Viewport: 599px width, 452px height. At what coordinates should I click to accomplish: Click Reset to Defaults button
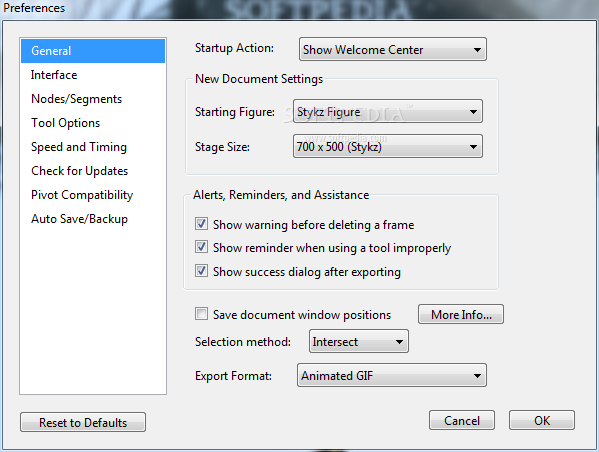tap(83, 422)
